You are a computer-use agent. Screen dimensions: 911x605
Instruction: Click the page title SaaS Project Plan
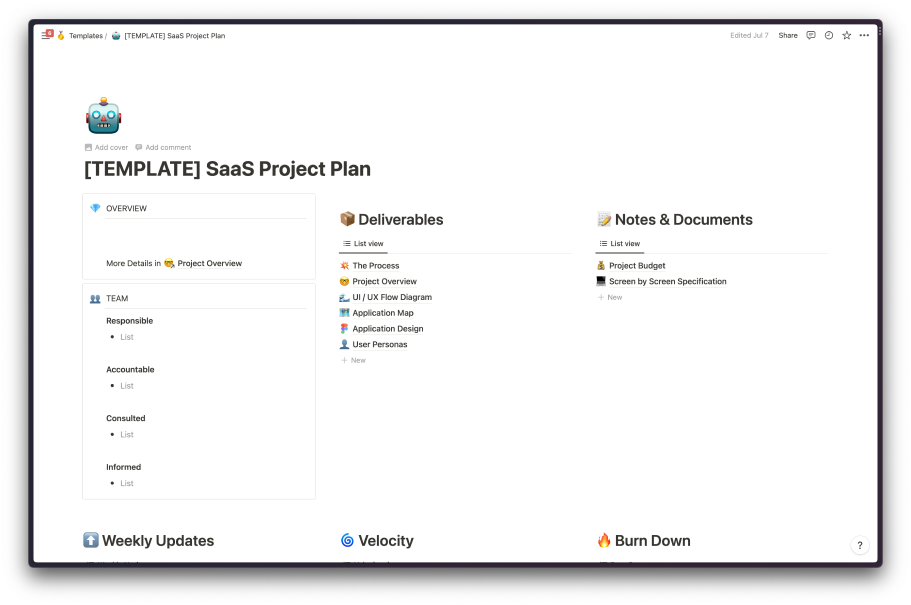227,169
